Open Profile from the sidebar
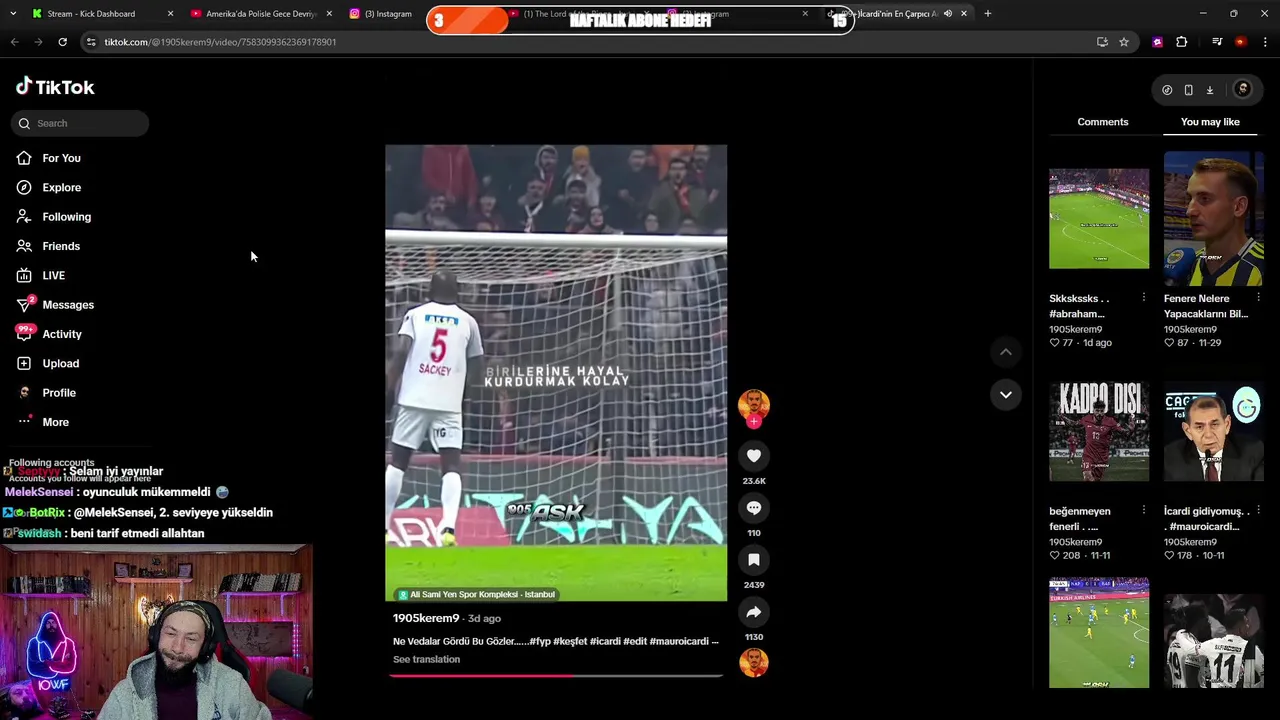1280x720 pixels. [59, 393]
